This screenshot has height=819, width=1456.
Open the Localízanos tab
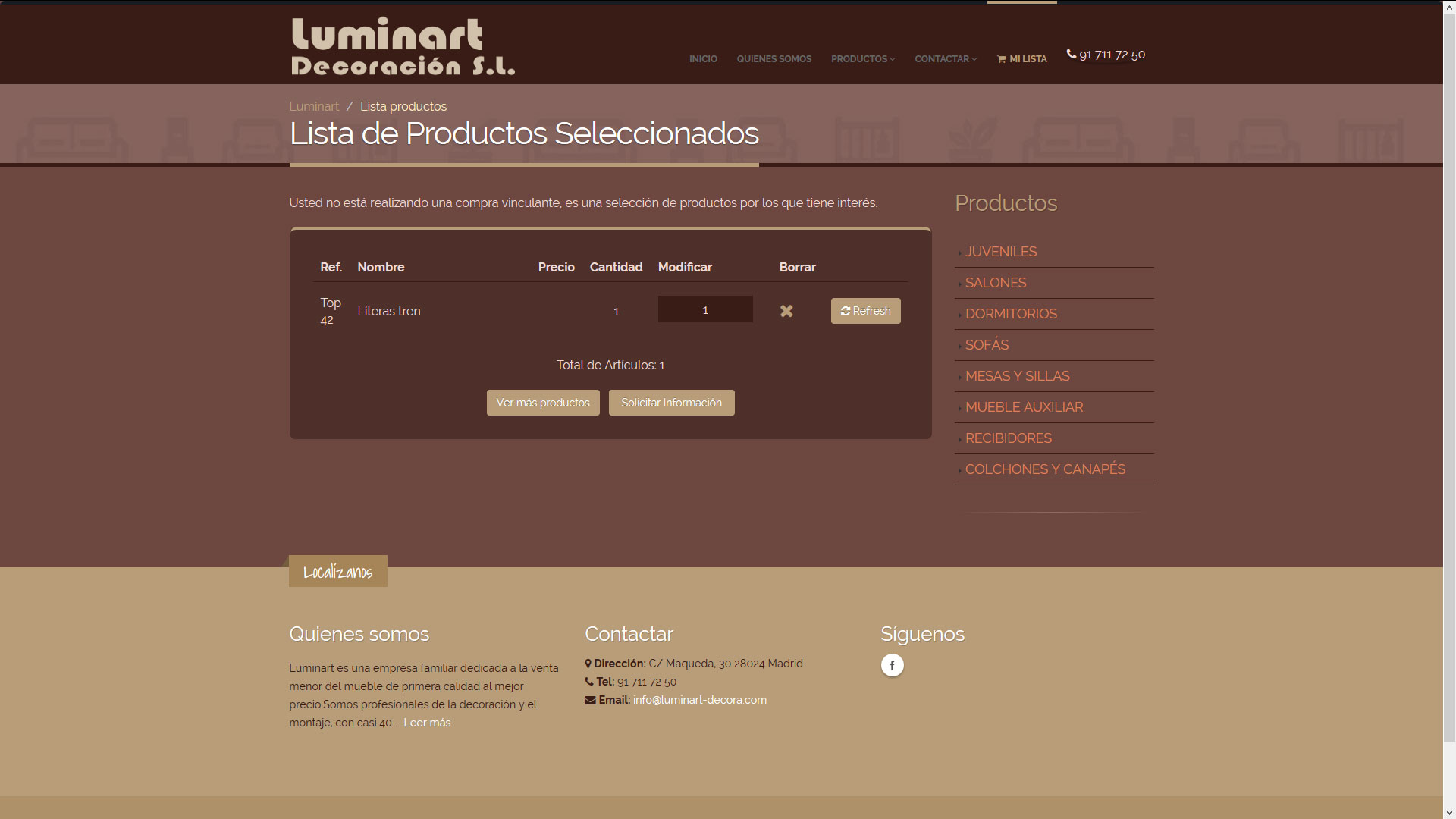point(337,572)
